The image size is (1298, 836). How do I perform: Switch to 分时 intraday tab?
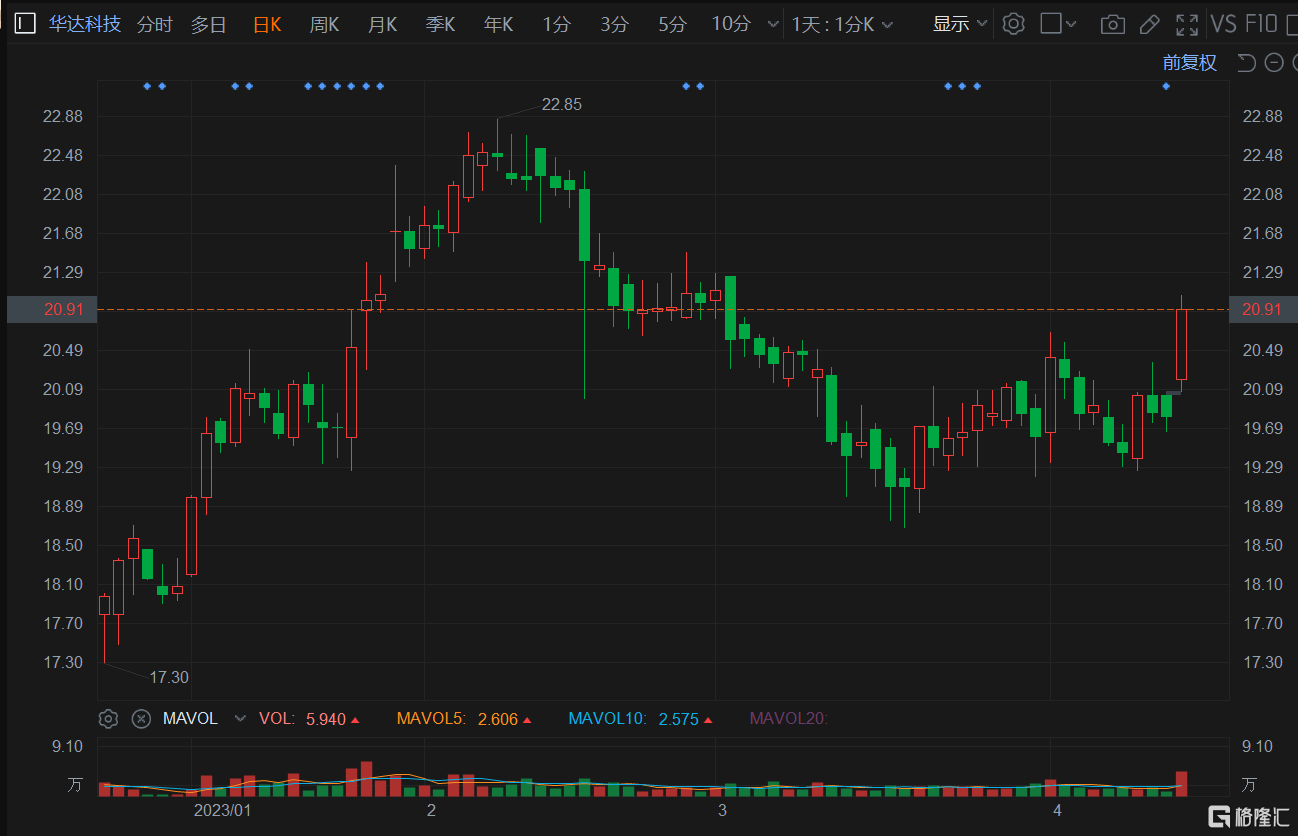(154, 24)
